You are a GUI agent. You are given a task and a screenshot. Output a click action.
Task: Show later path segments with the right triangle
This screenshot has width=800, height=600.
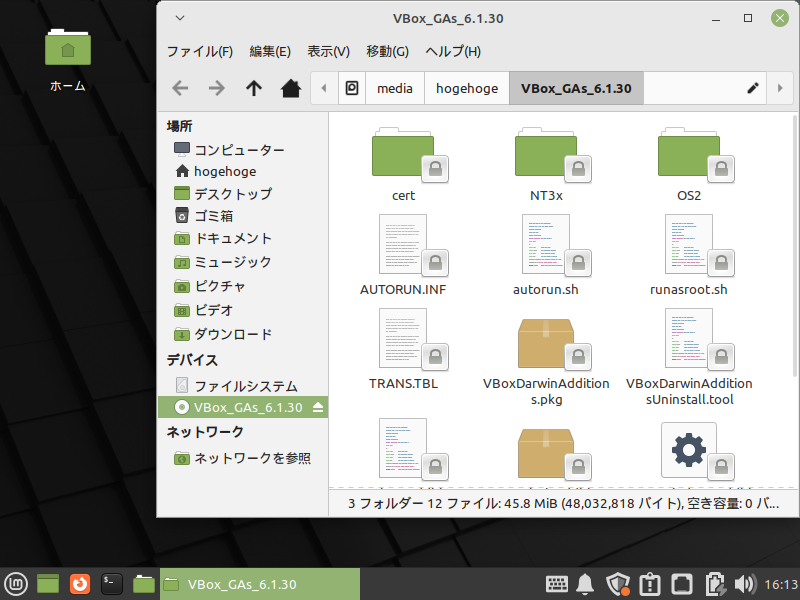(x=780, y=88)
